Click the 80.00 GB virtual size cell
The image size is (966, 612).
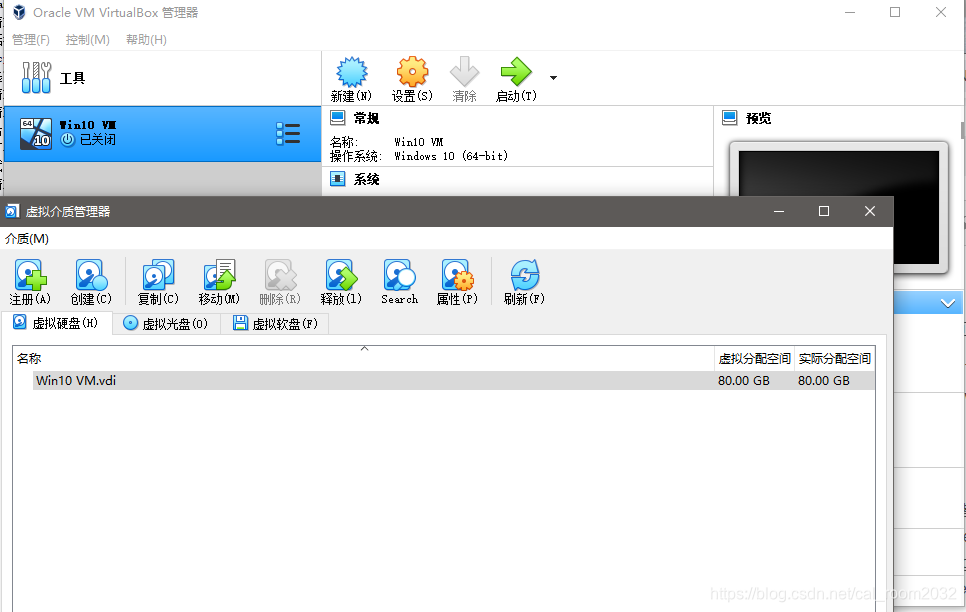pos(744,380)
